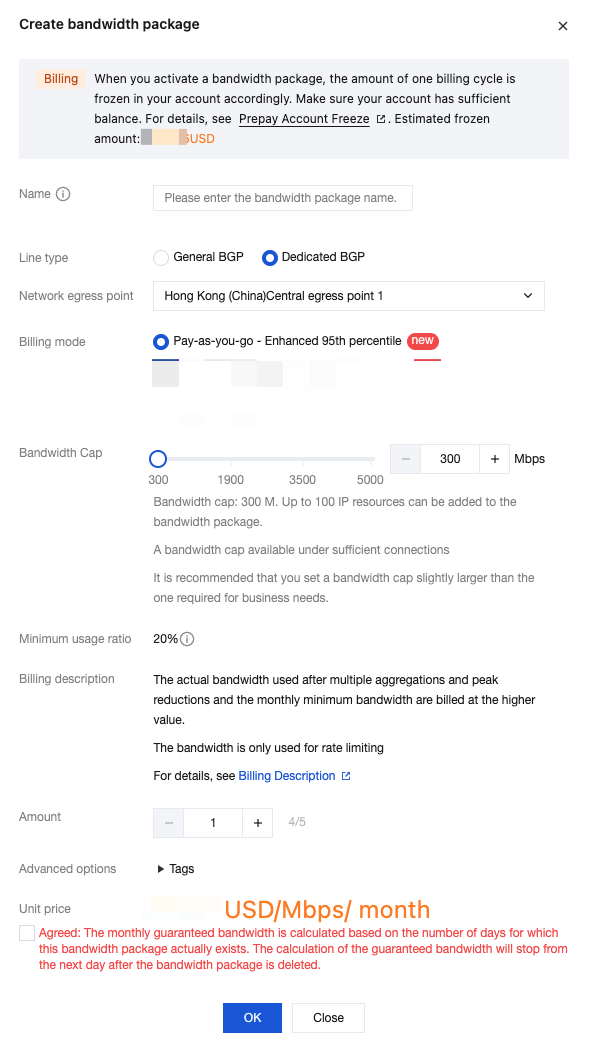
Task: Click external link icon after Billing Description
Action: (346, 776)
